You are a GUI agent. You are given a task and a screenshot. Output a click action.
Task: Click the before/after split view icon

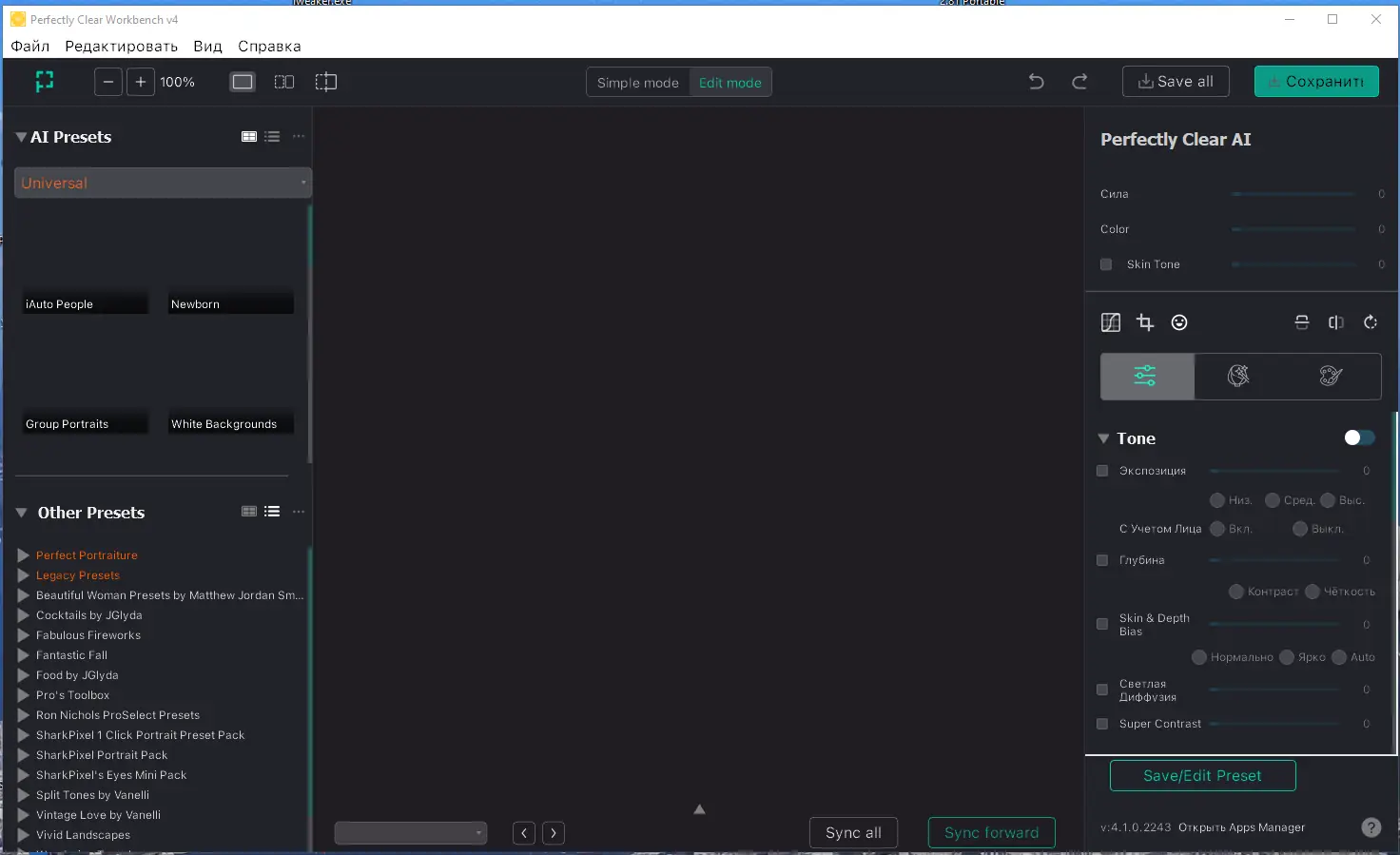tap(1302, 322)
